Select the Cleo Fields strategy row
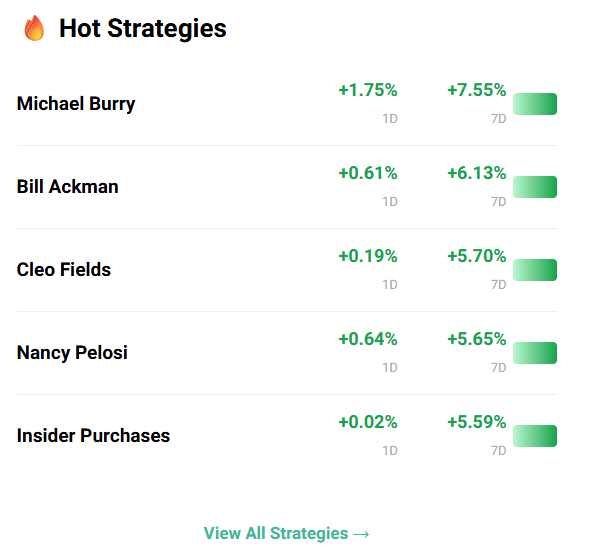This screenshot has height=559, width=601. [x=287, y=270]
